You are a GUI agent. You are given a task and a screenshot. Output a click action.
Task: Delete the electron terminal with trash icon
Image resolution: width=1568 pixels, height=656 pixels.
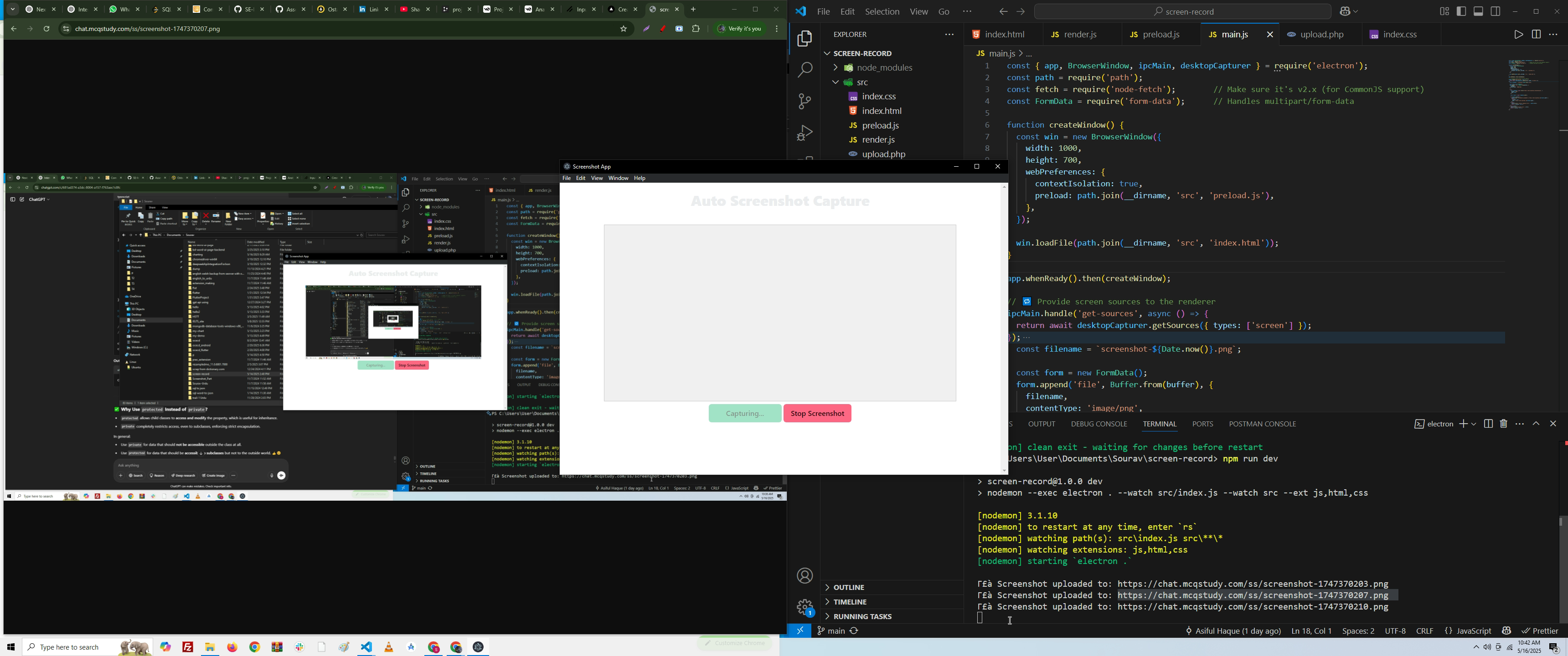pyautogui.click(x=1503, y=424)
